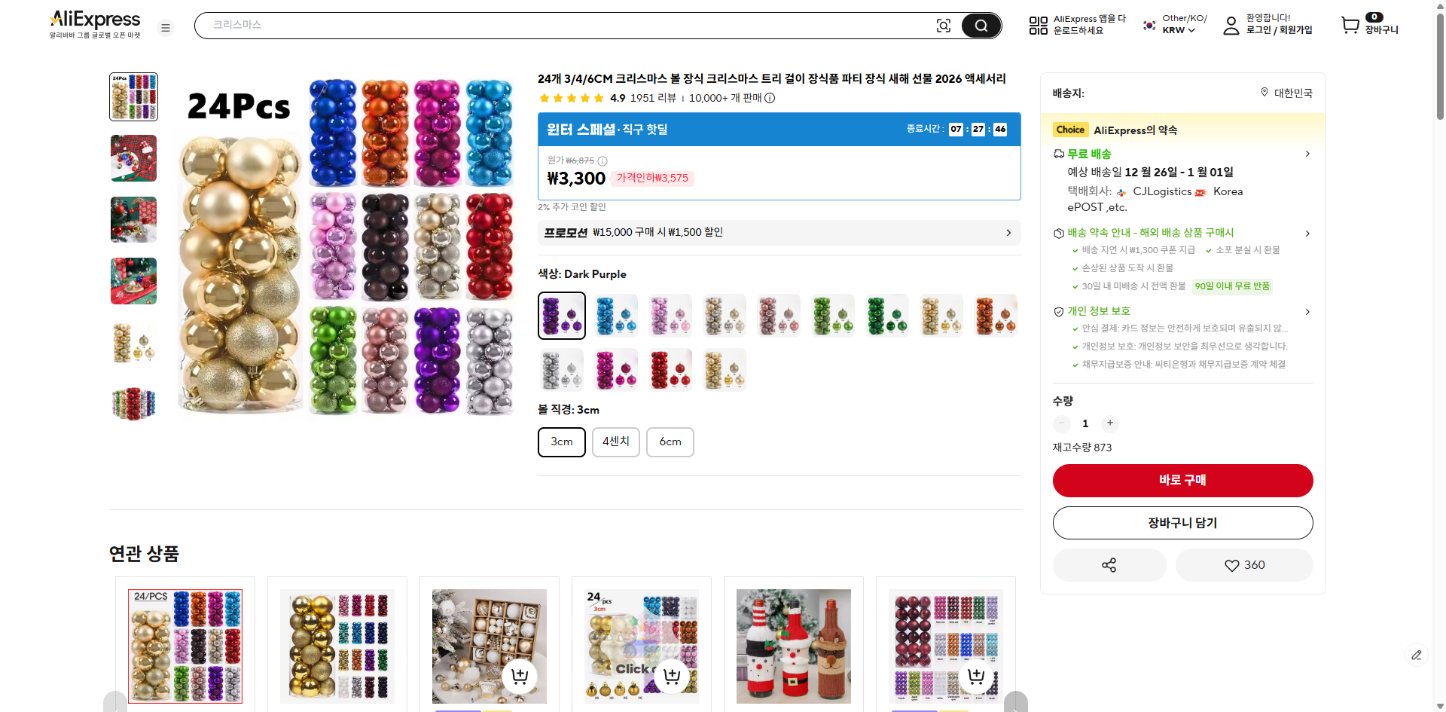Expand the 프로모션 discount row chevron
The image size is (1446, 712).
[x=1008, y=233]
